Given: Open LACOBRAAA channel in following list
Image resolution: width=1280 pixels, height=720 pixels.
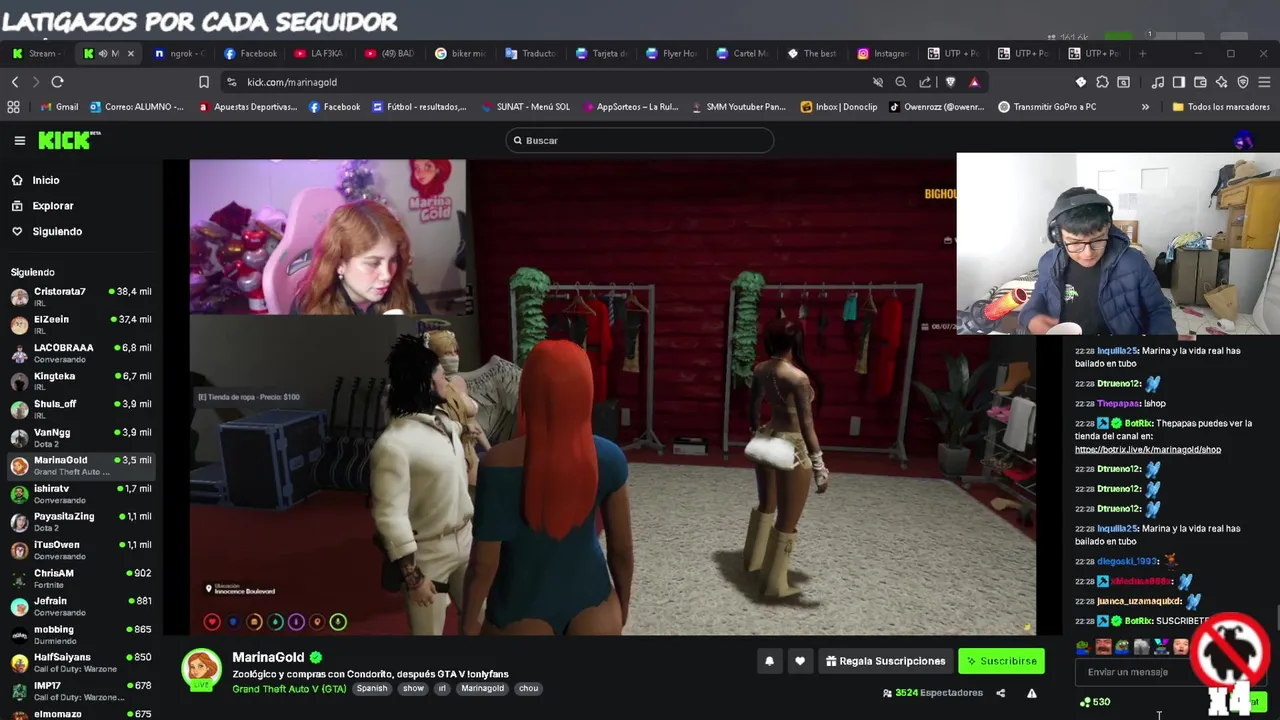Looking at the screenshot, I should pos(80,353).
